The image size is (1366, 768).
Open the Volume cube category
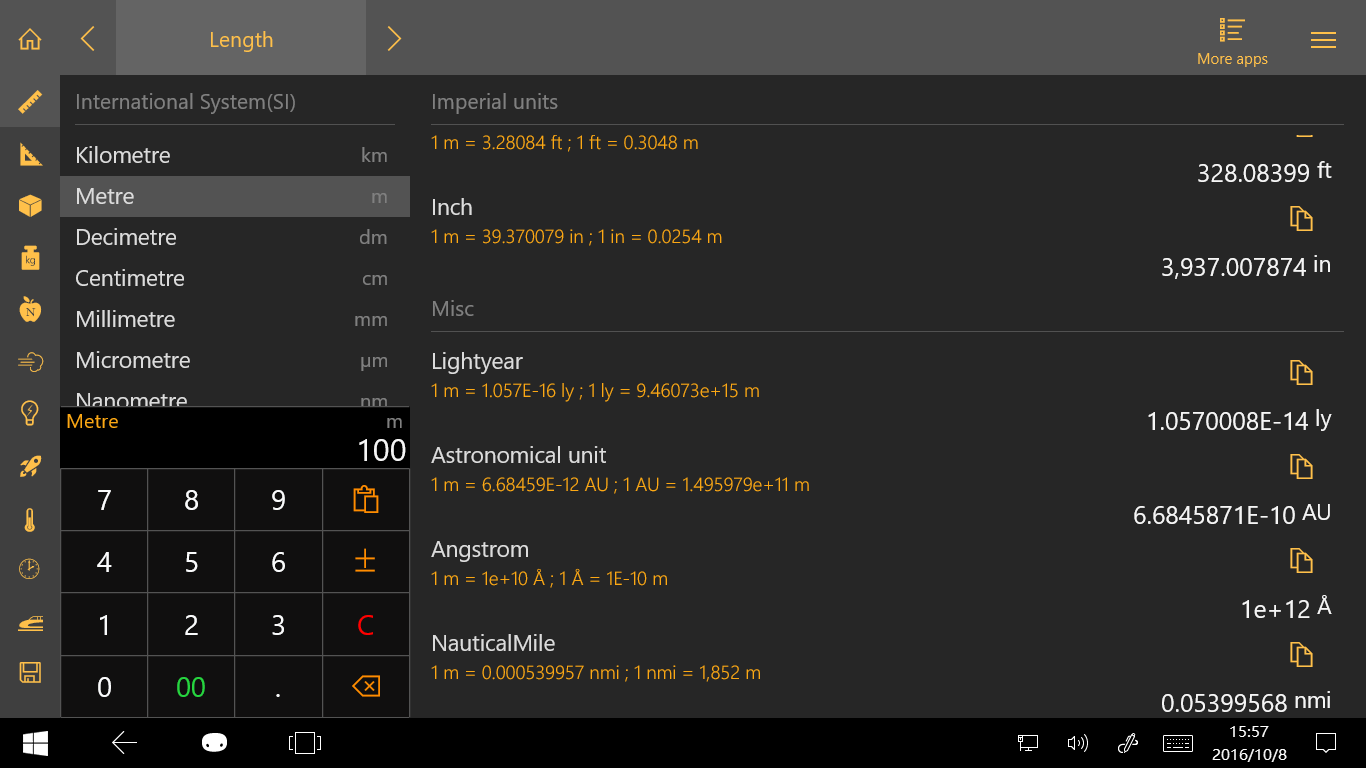click(30, 206)
